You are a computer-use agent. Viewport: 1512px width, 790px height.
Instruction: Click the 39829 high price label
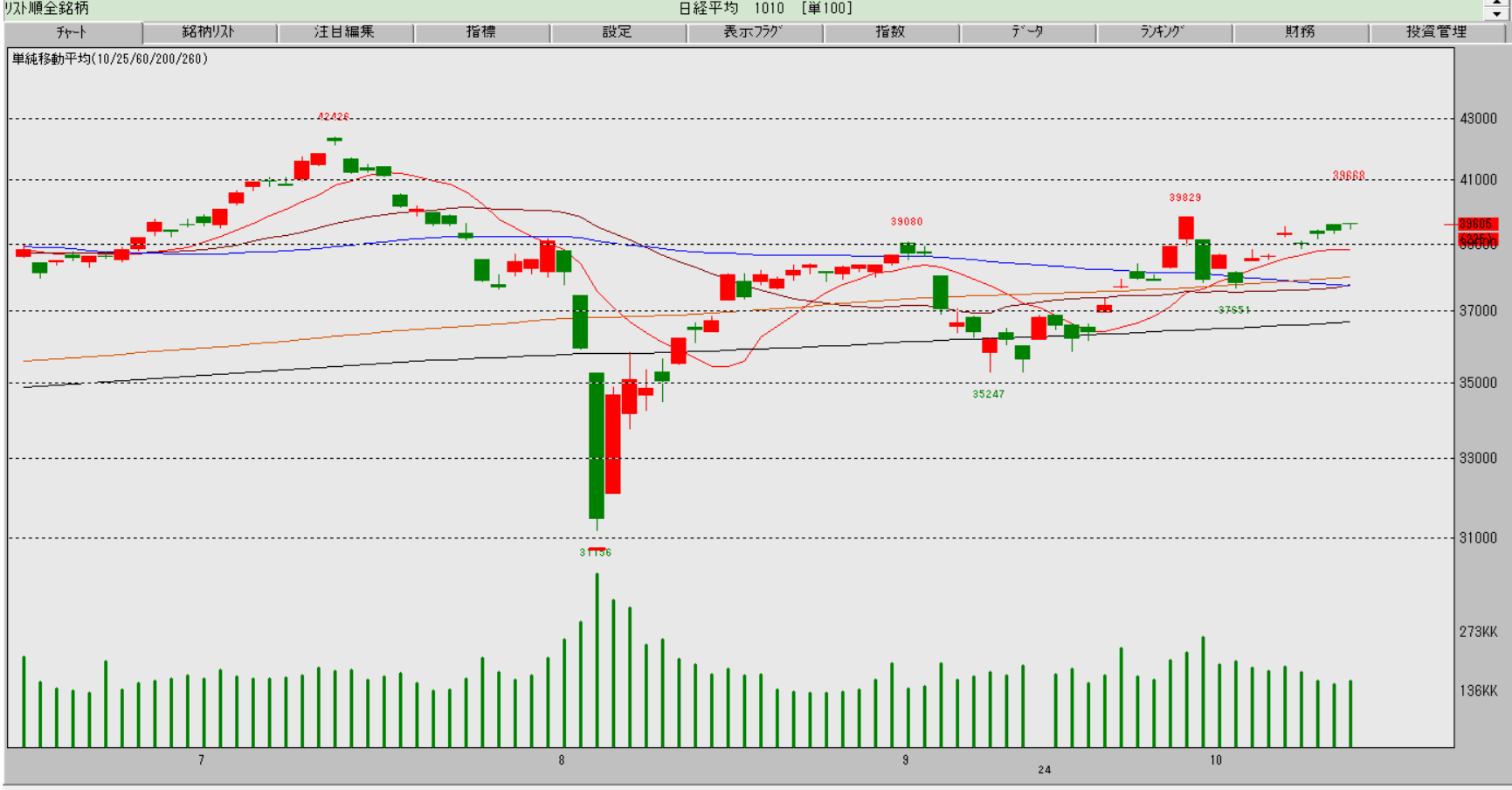[x=1185, y=197]
